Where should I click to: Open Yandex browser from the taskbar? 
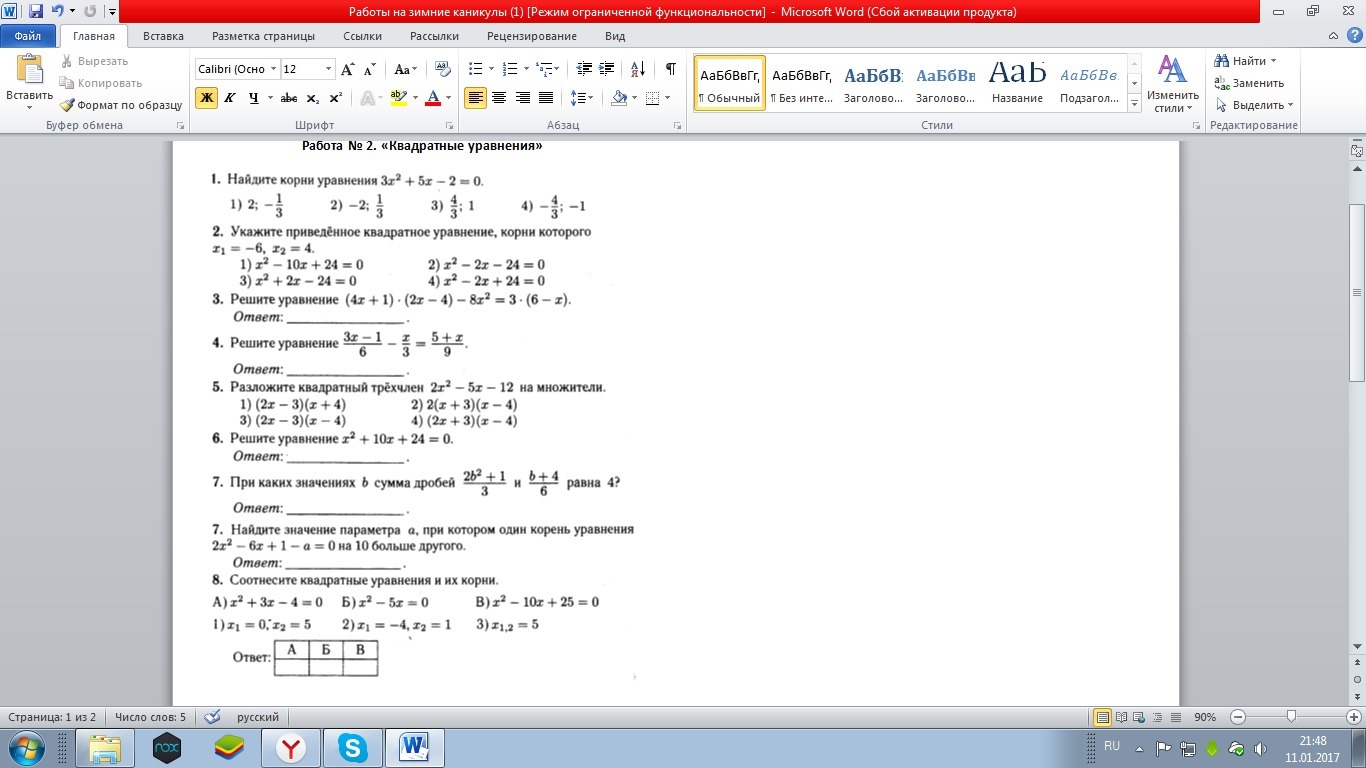pyautogui.click(x=291, y=748)
